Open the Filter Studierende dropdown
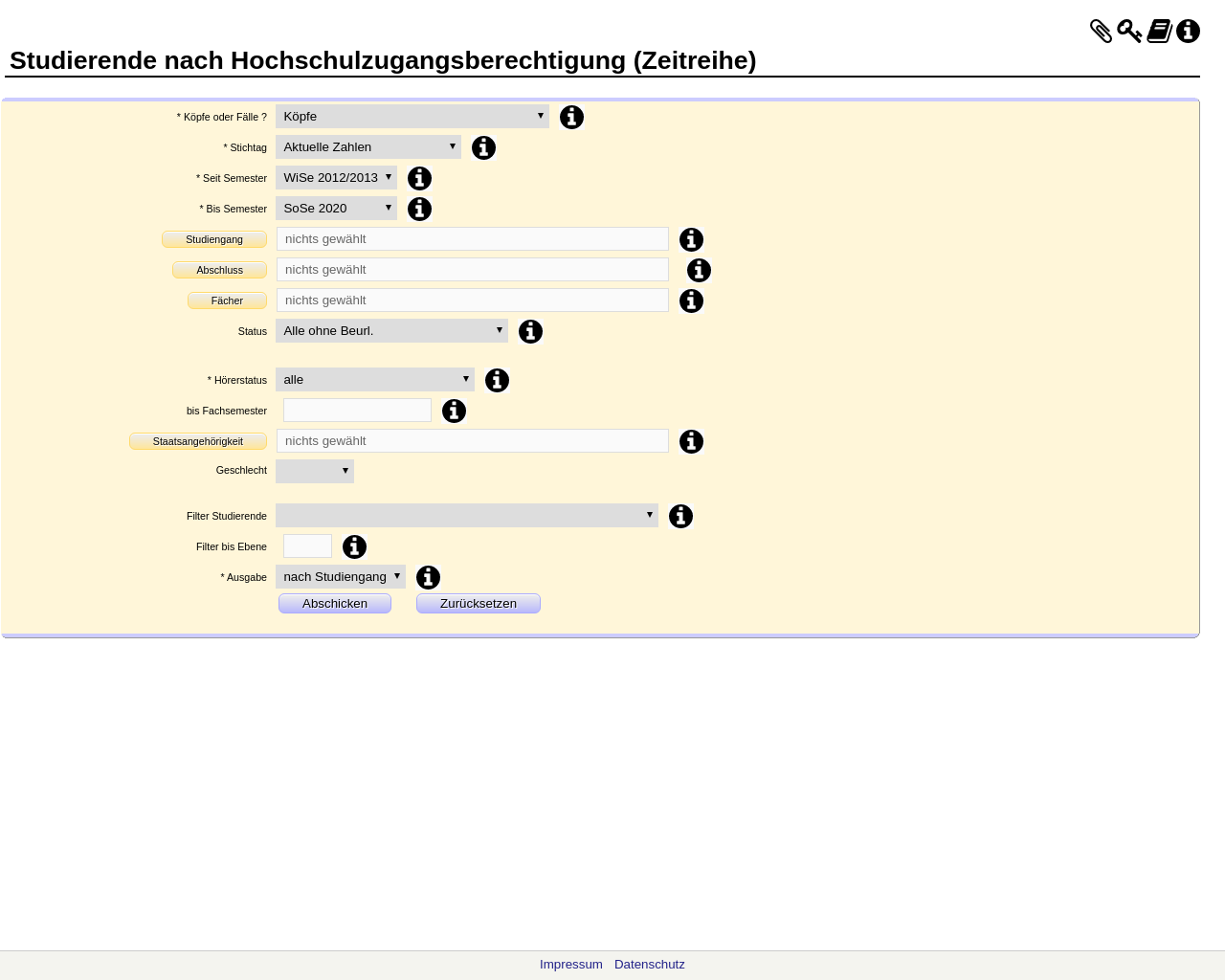This screenshot has width=1225, height=980. pyautogui.click(x=467, y=515)
